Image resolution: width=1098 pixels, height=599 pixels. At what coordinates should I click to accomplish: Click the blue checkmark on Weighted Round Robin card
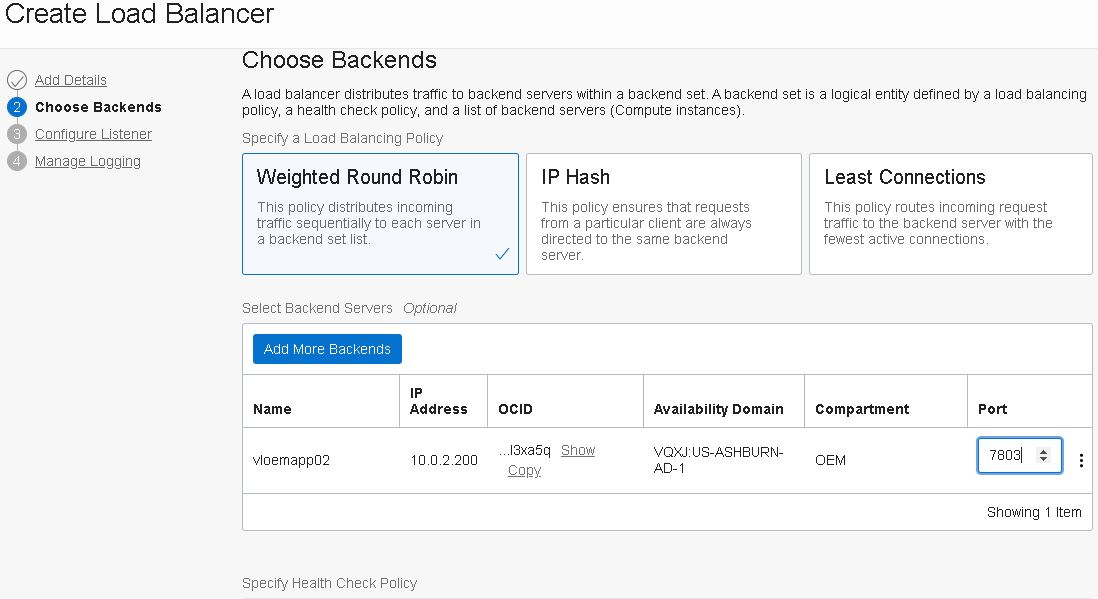pos(502,255)
